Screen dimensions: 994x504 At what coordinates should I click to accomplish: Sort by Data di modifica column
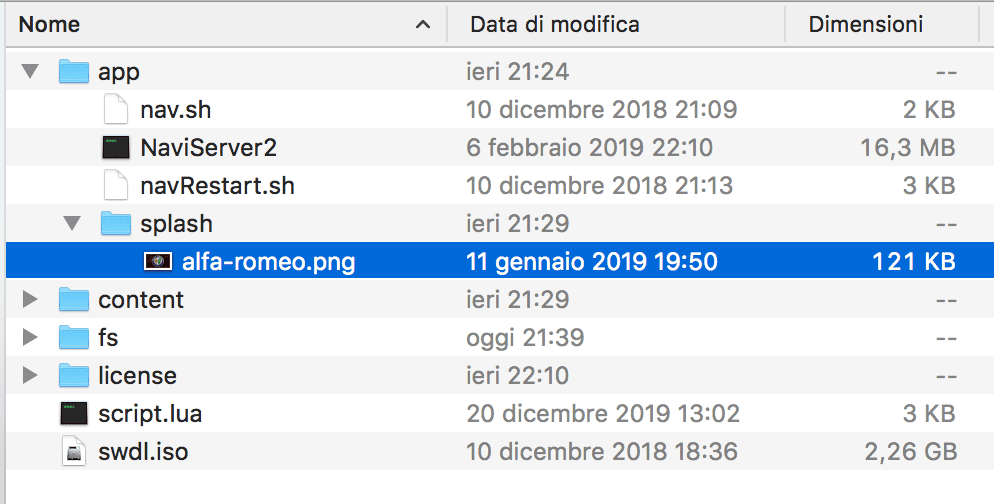(555, 24)
